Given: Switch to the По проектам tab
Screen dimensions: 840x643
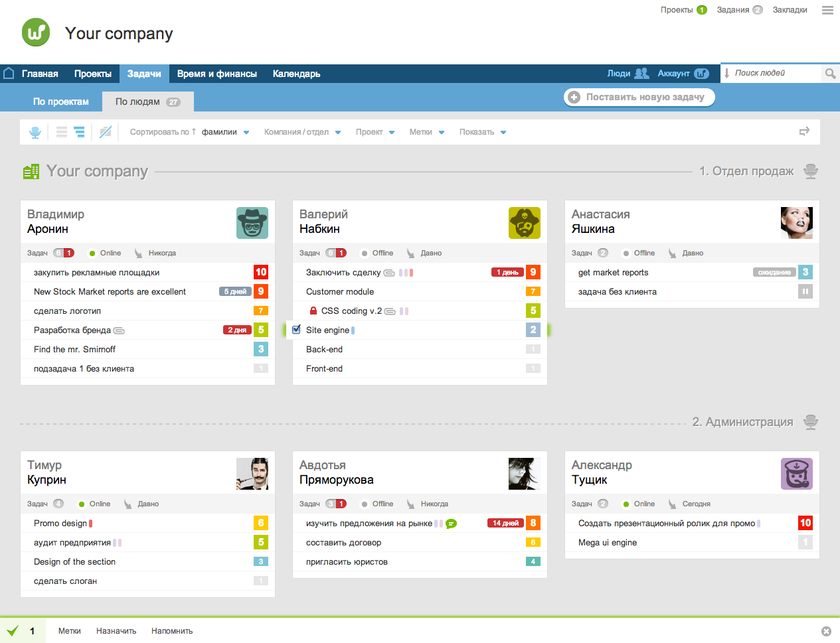Looking at the screenshot, I should coord(61,102).
